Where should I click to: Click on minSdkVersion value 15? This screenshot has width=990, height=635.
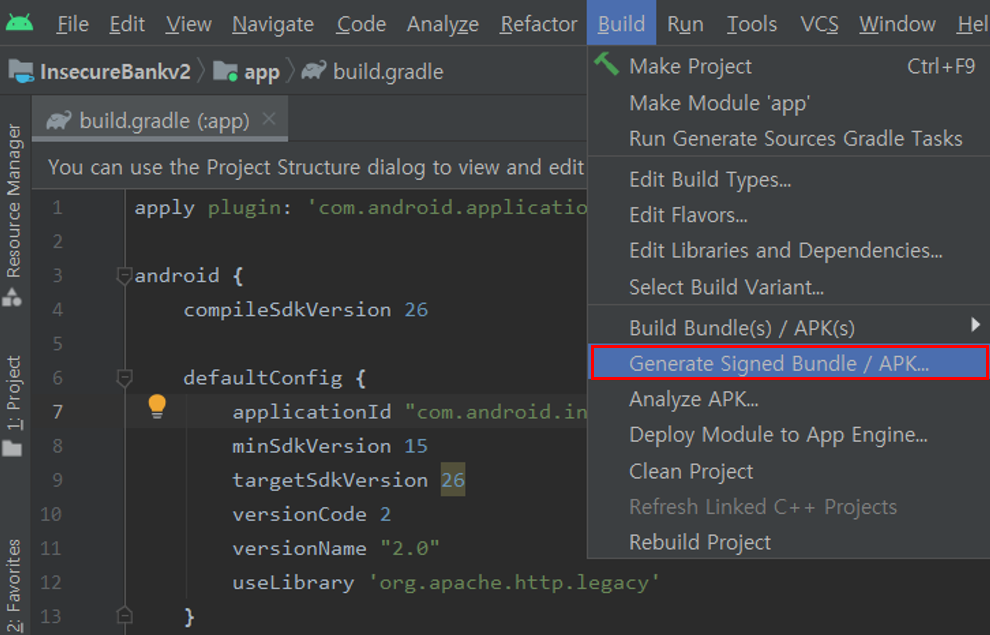416,446
